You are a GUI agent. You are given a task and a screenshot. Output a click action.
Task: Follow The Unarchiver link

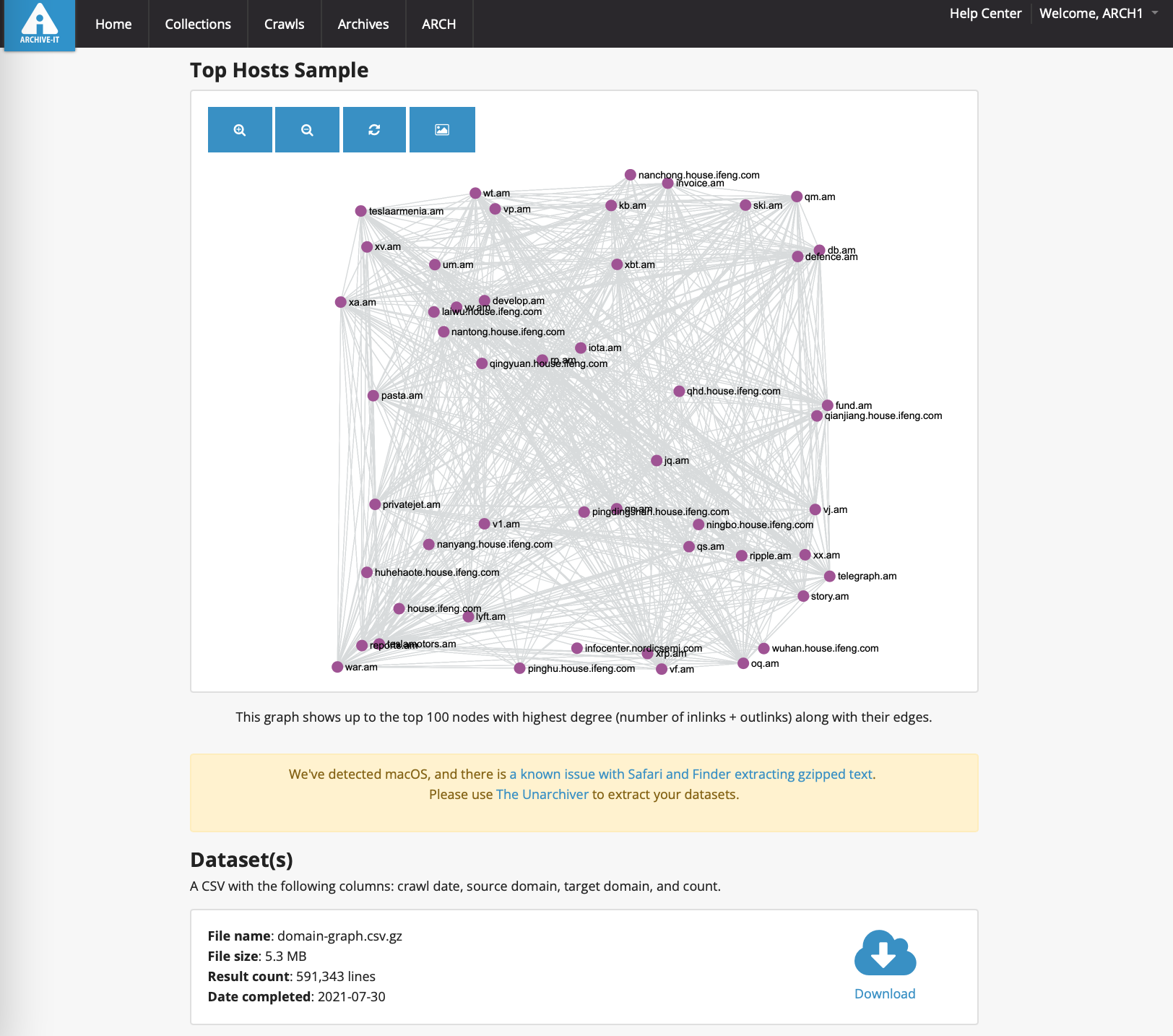click(542, 795)
